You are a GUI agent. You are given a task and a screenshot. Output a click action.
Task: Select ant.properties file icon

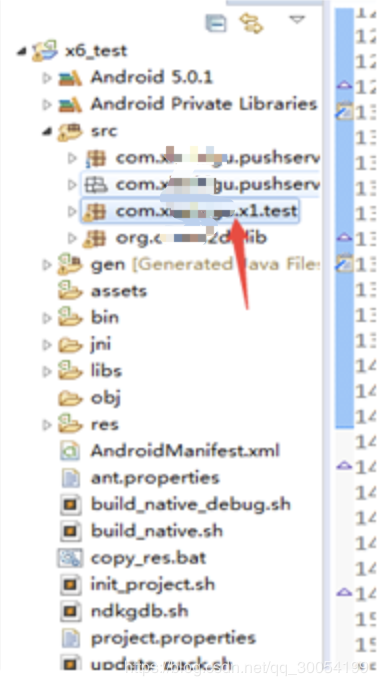(70, 478)
